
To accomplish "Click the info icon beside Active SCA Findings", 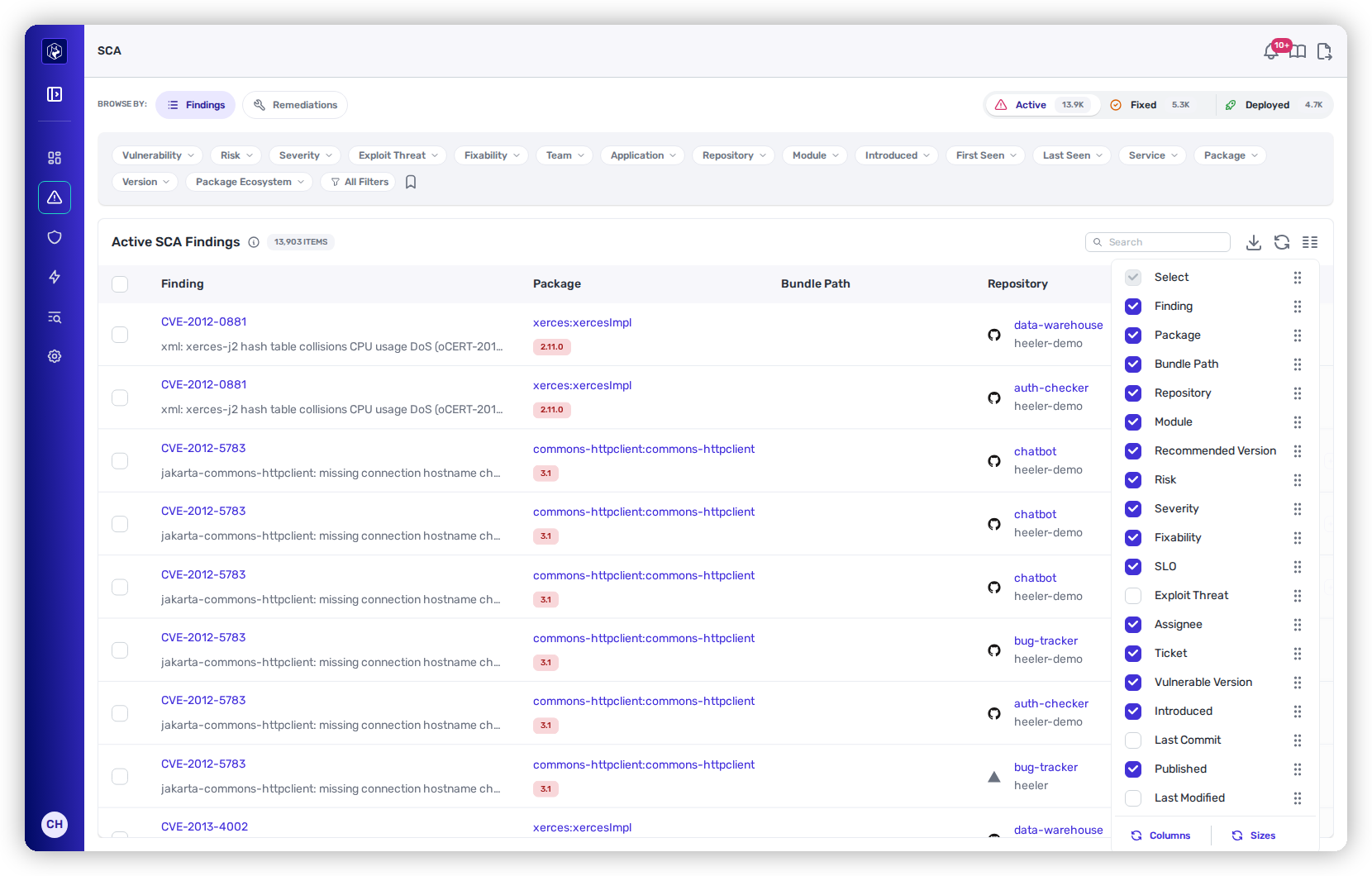I will click(x=254, y=242).
